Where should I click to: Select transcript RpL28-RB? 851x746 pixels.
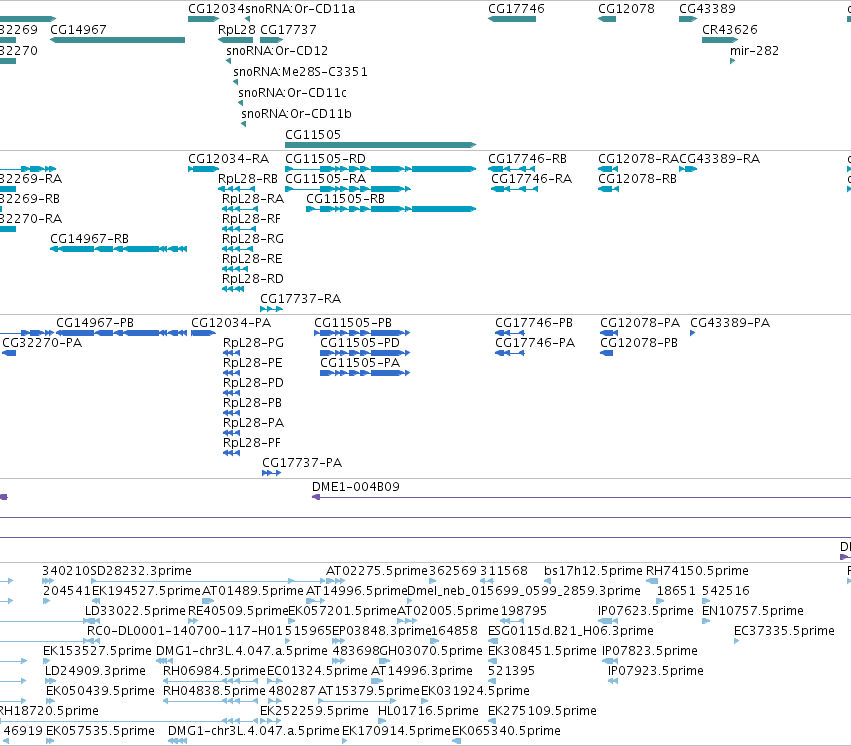pos(248,179)
